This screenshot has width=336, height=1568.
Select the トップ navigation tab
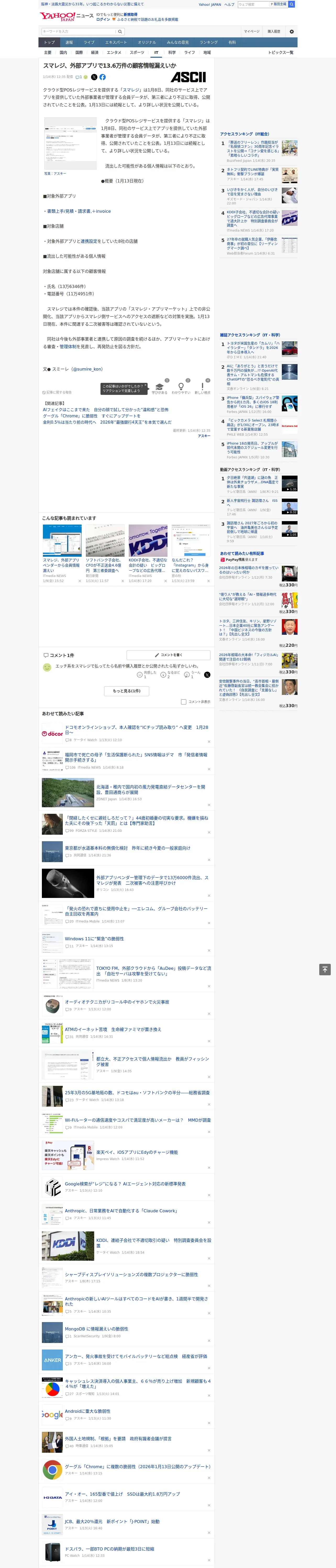pos(49,43)
